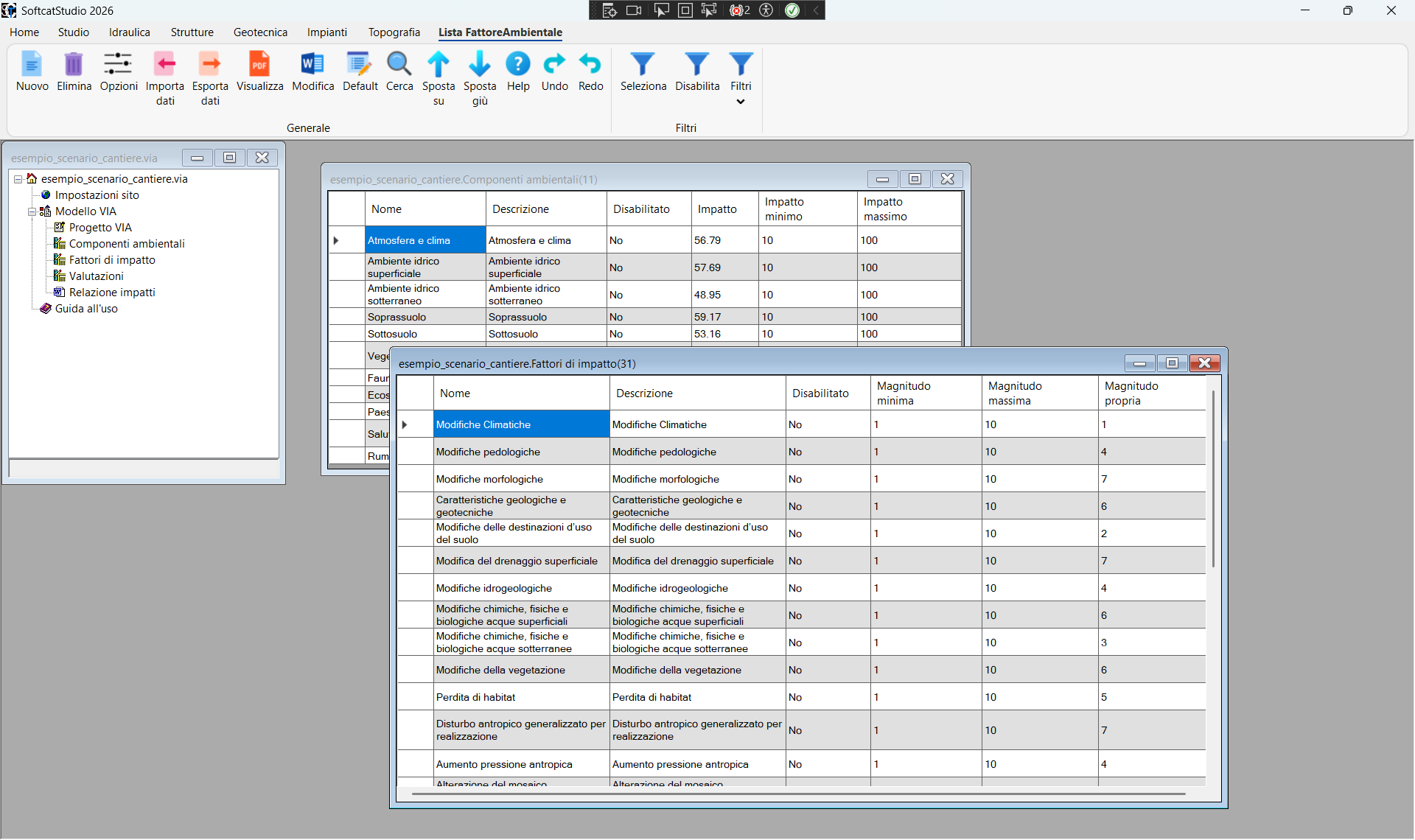Viewport: 1415px width, 840px height.
Task: Open the Impianti tab
Action: 327,32
